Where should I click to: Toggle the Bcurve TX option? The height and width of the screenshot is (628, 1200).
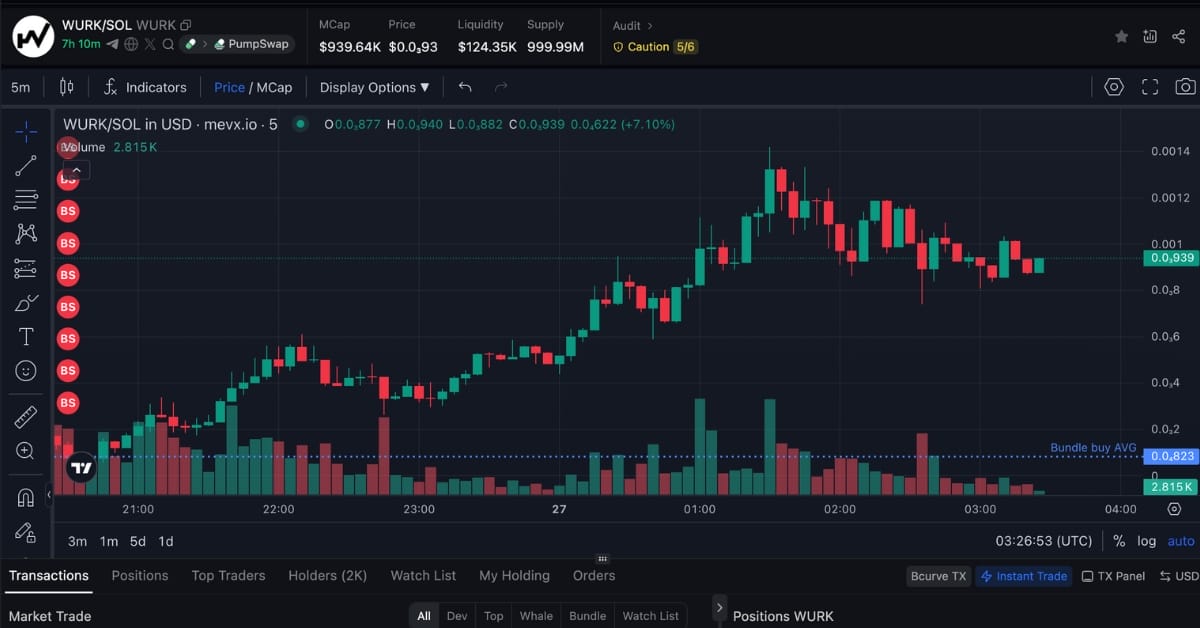pyautogui.click(x=938, y=576)
